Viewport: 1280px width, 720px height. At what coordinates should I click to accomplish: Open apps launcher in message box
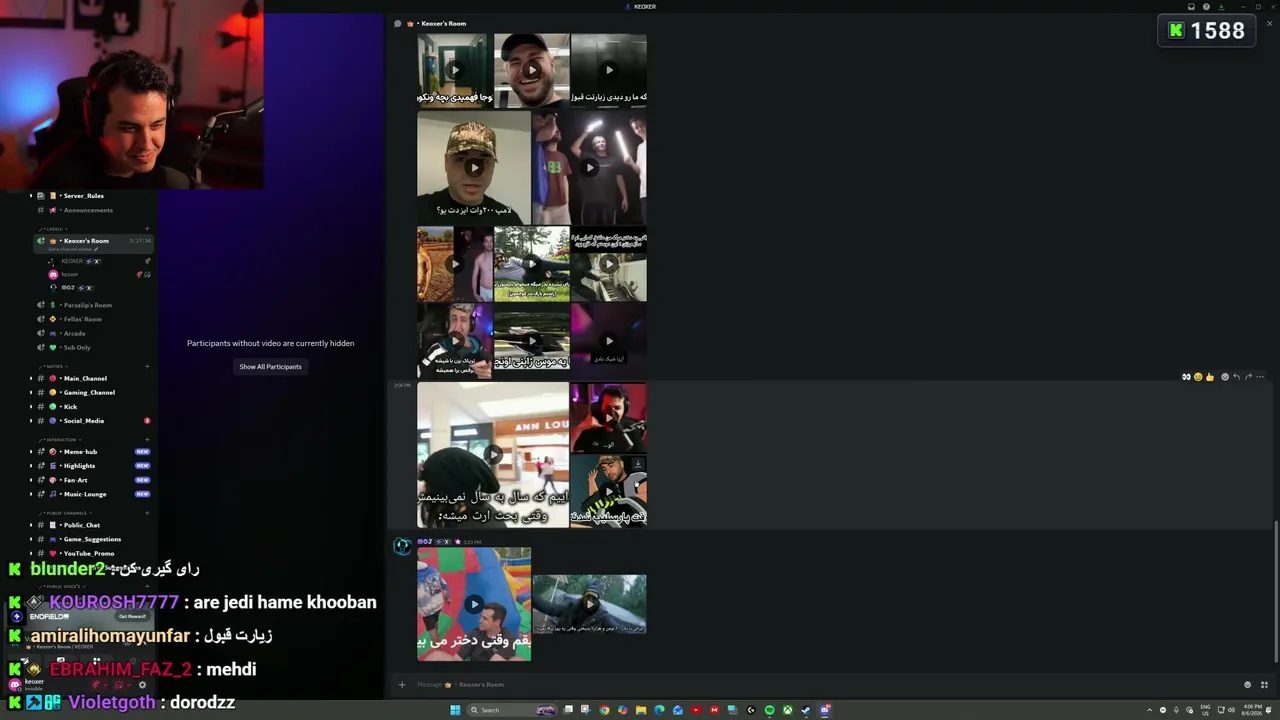pos(1264,685)
